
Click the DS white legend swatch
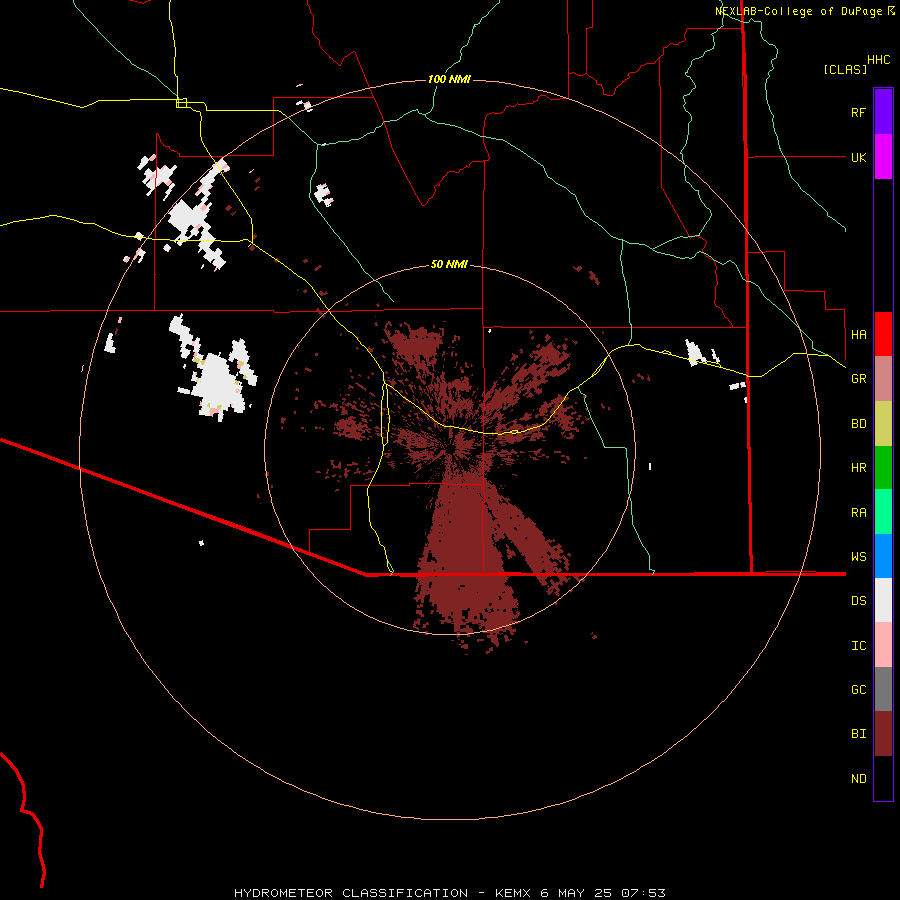tap(883, 600)
